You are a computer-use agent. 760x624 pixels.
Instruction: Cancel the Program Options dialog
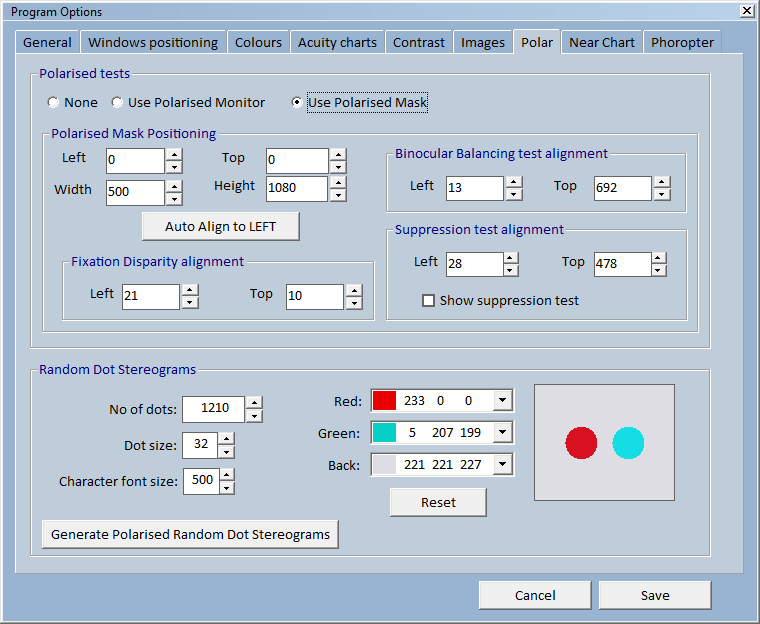tap(535, 595)
